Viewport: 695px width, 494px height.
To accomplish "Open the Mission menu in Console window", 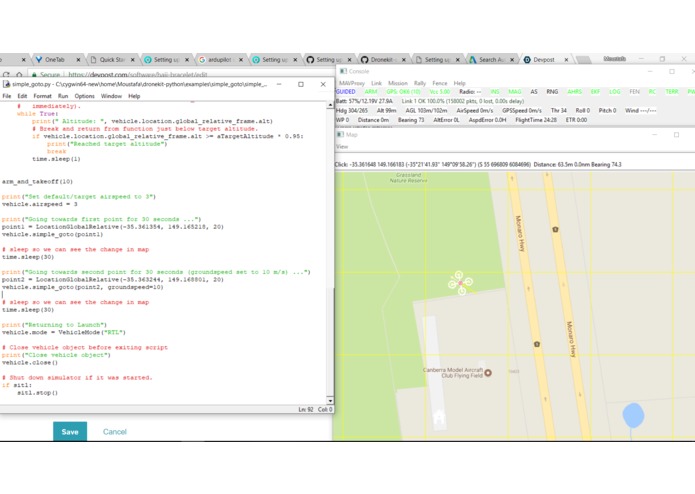I will [398, 83].
